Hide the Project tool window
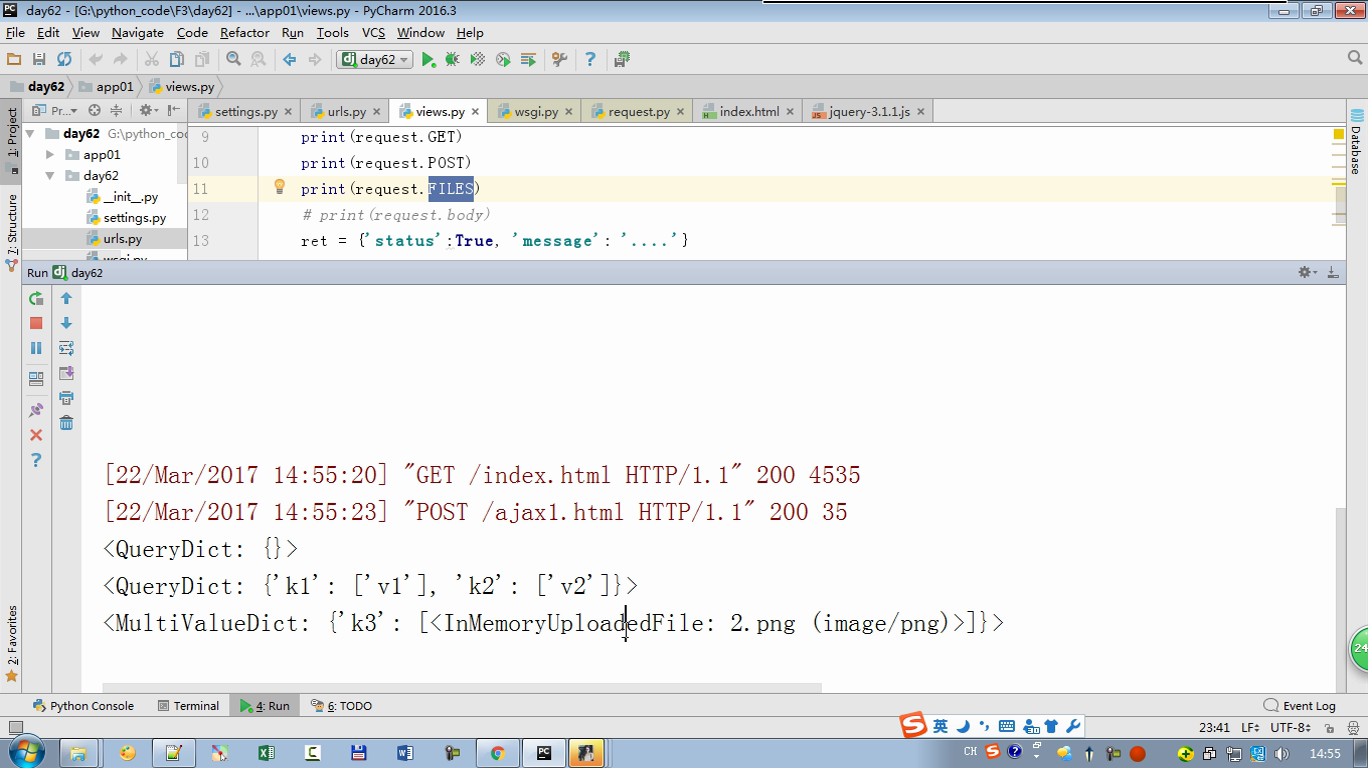The width and height of the screenshot is (1368, 768). [174, 110]
